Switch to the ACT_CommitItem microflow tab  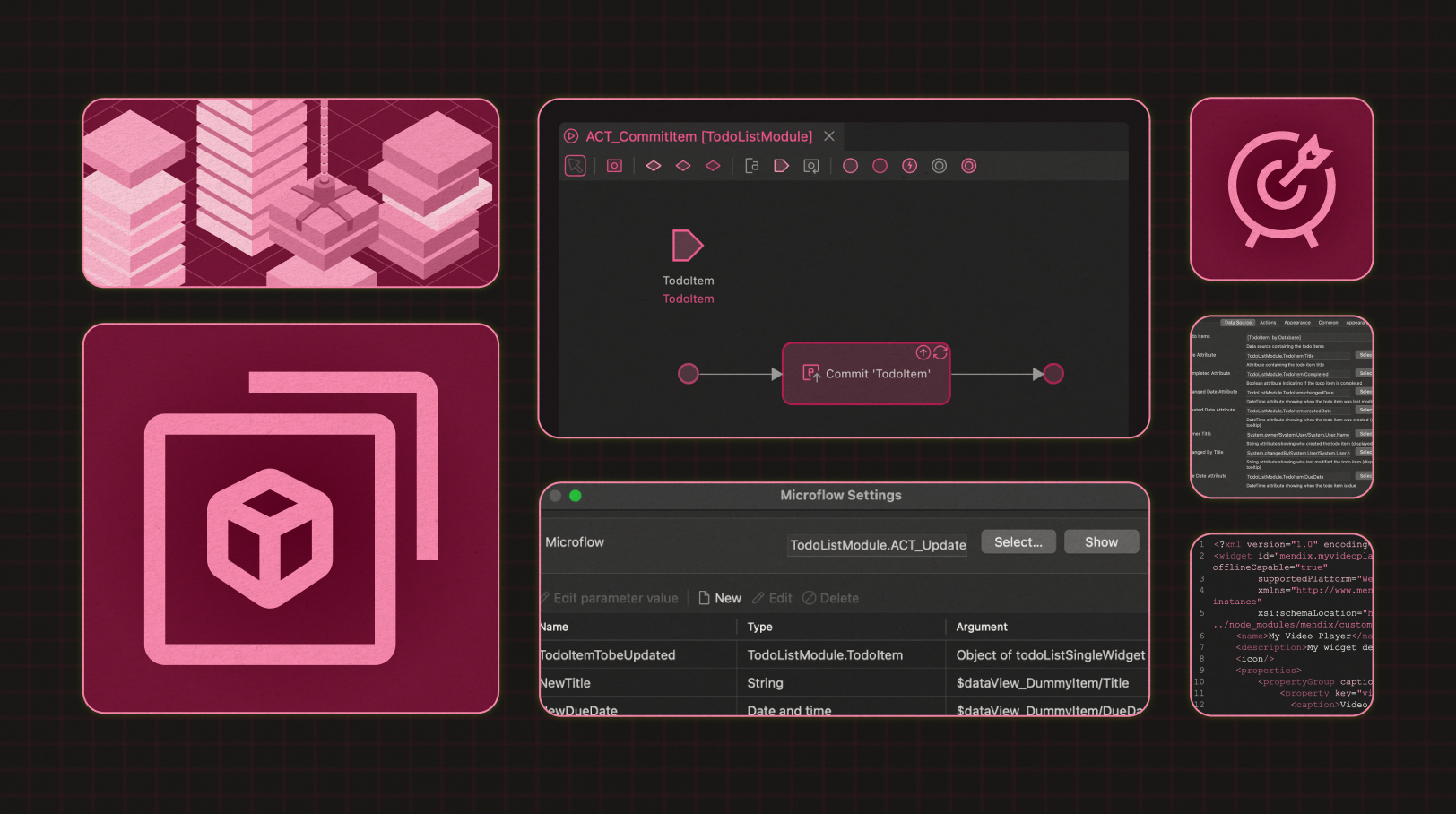point(698,136)
